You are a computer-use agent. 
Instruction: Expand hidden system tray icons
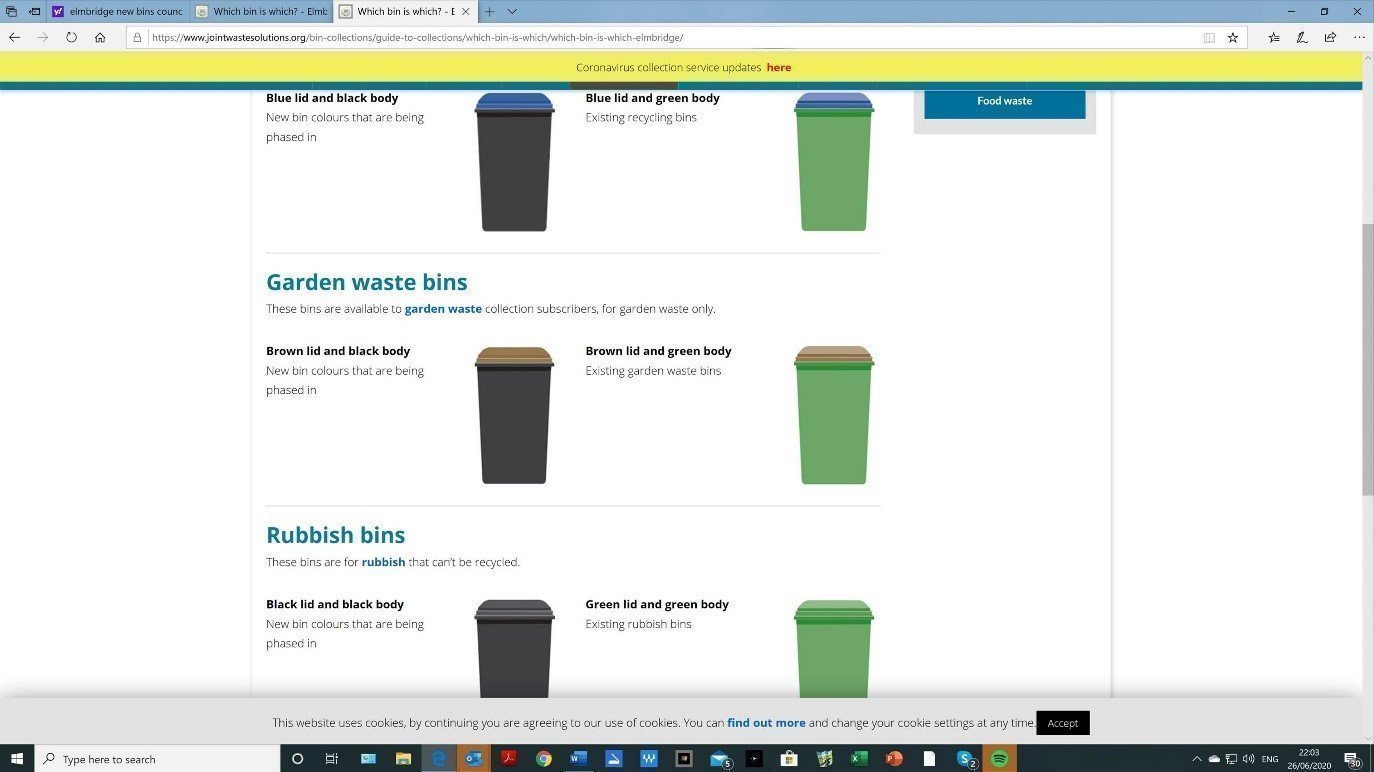(x=1197, y=758)
